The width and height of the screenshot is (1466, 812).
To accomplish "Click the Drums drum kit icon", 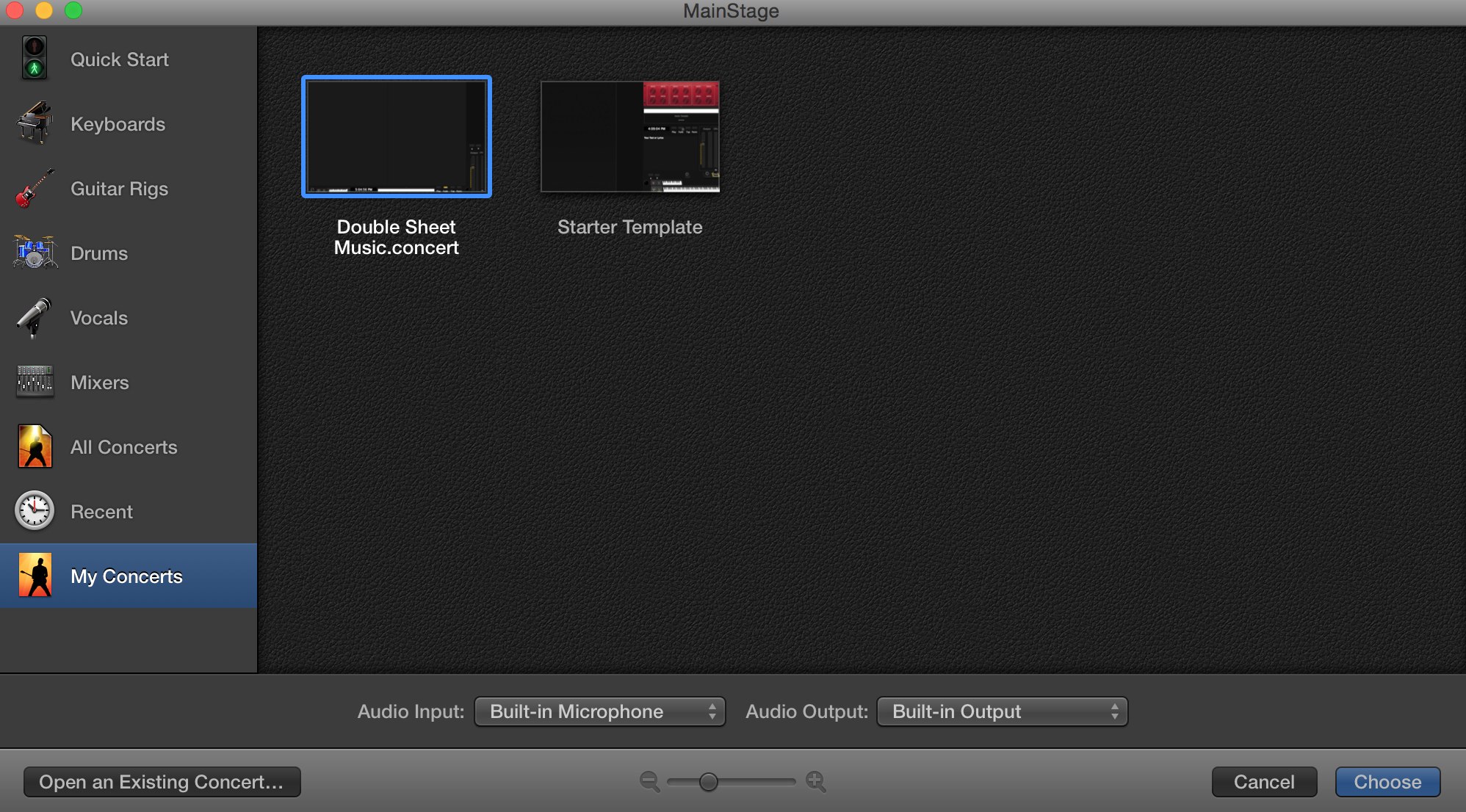I will point(35,253).
